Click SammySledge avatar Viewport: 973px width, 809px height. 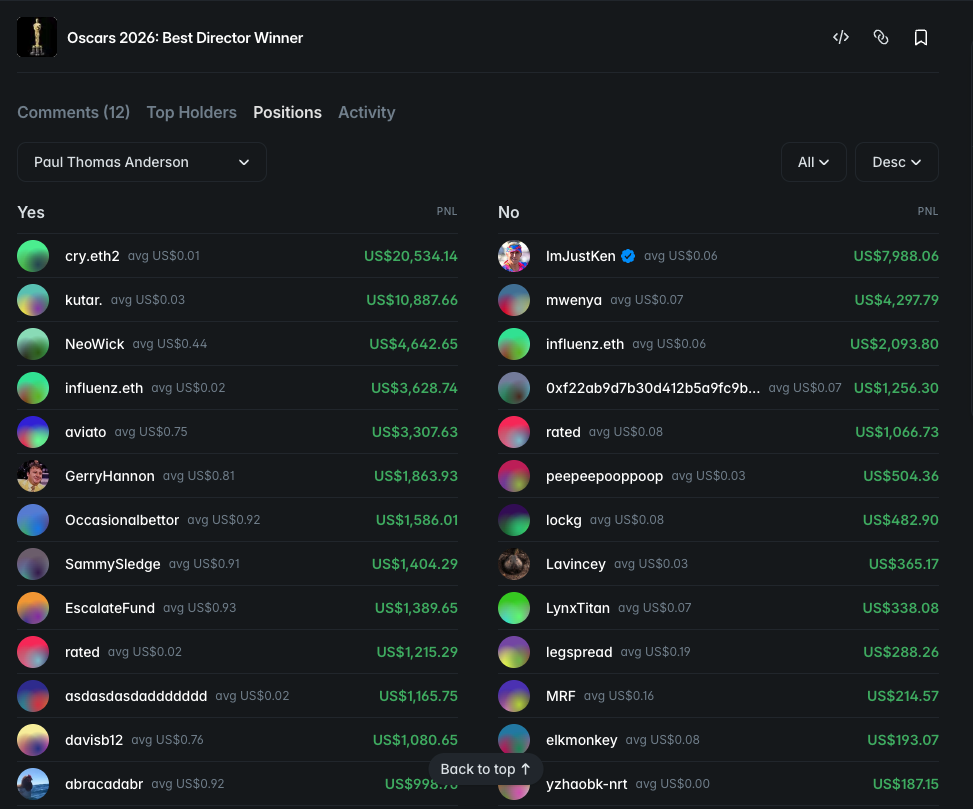click(x=33, y=565)
